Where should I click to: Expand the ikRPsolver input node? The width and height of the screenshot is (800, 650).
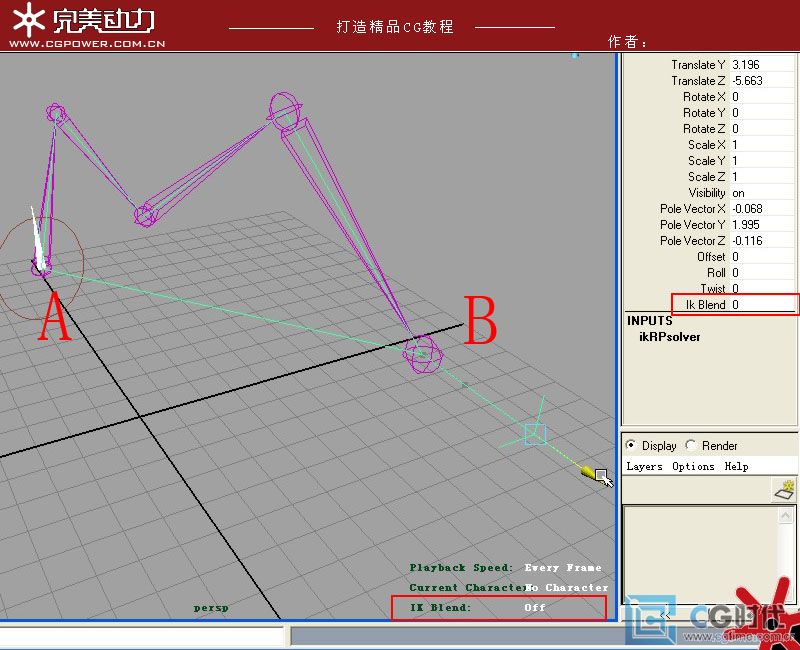point(669,337)
